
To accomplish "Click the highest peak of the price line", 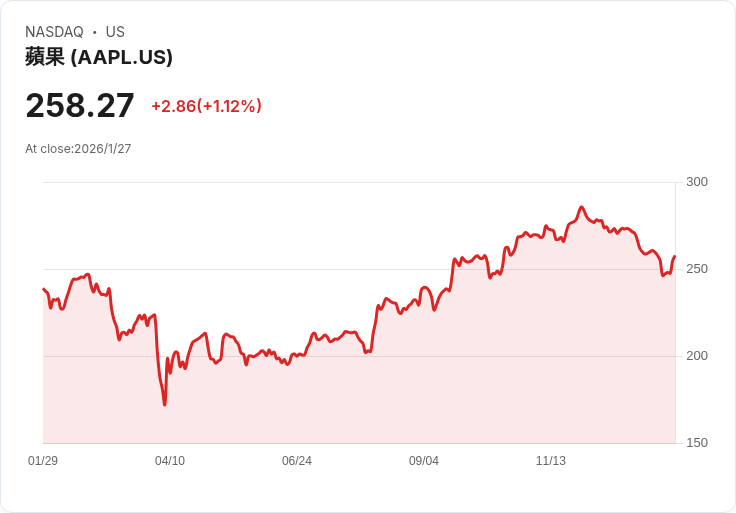I will tap(581, 208).
